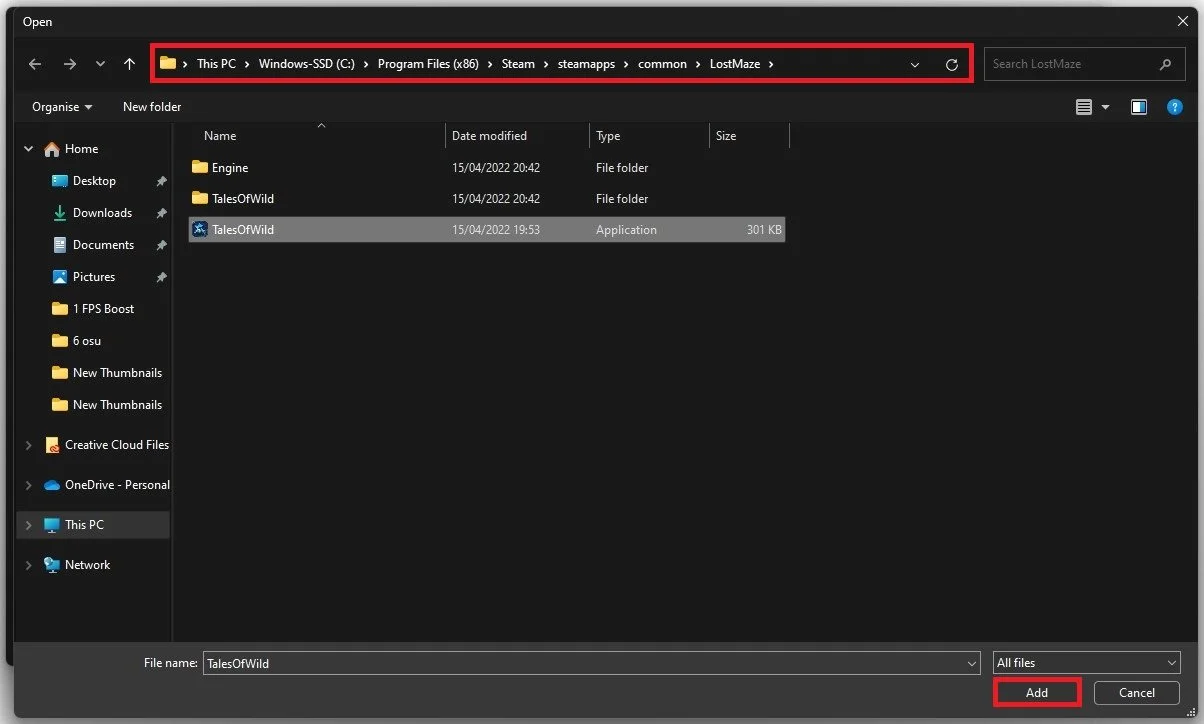Screen dimensions: 1204x724
Task: Open Home in the sidebar
Action: click(81, 149)
